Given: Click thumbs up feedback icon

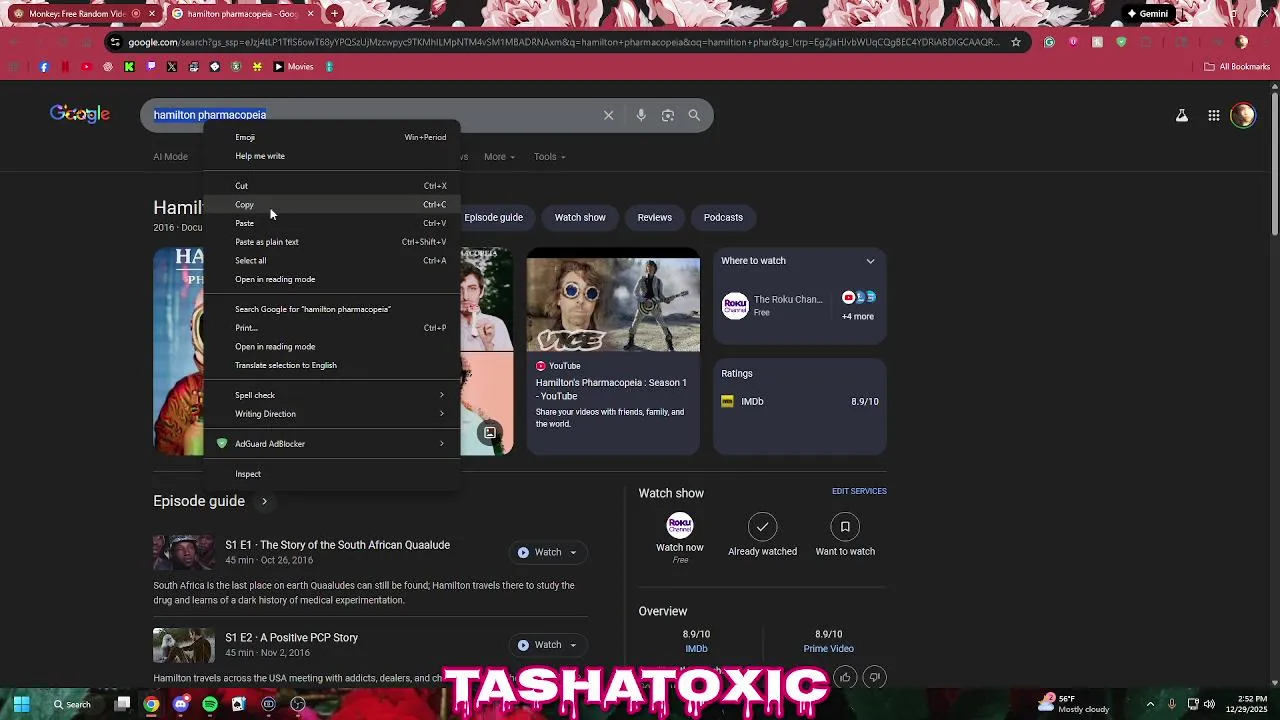Looking at the screenshot, I should point(845,677).
